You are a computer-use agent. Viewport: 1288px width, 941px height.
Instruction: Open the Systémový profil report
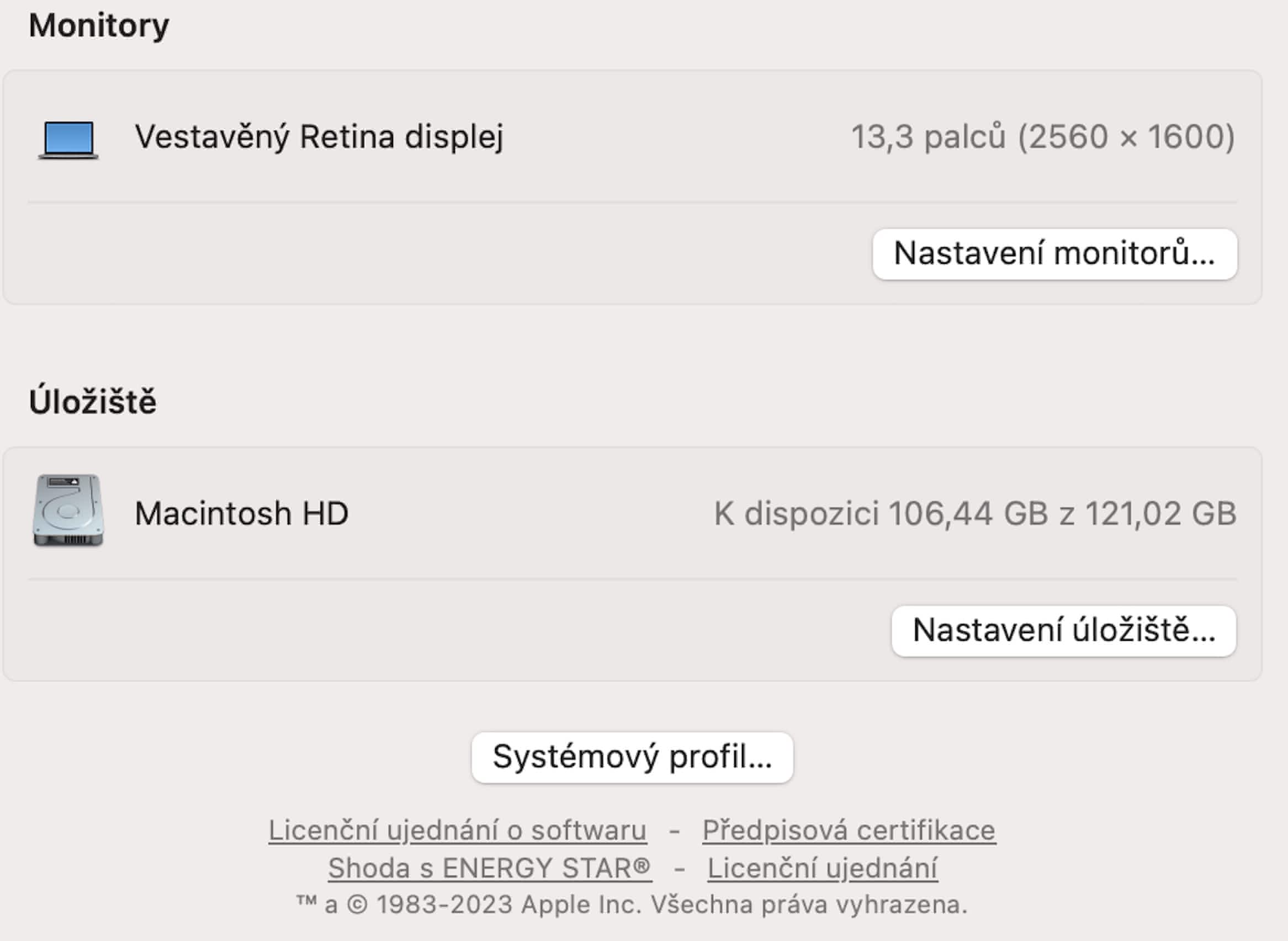pos(632,758)
